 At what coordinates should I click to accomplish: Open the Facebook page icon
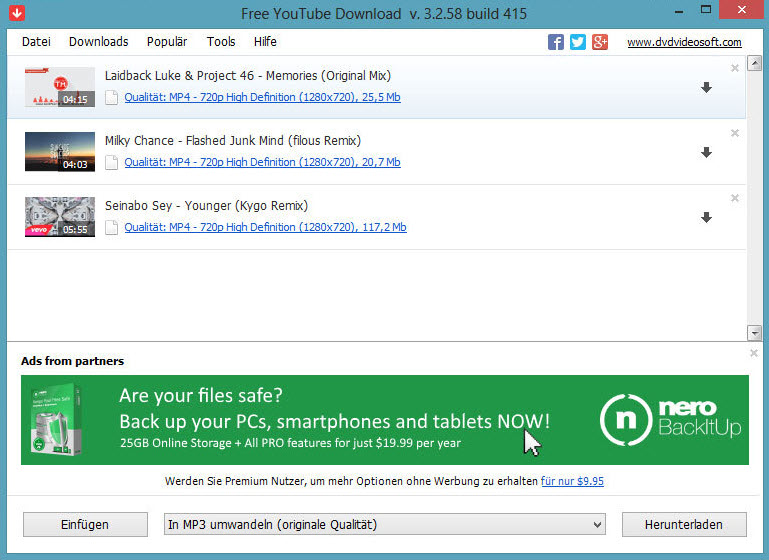[556, 42]
